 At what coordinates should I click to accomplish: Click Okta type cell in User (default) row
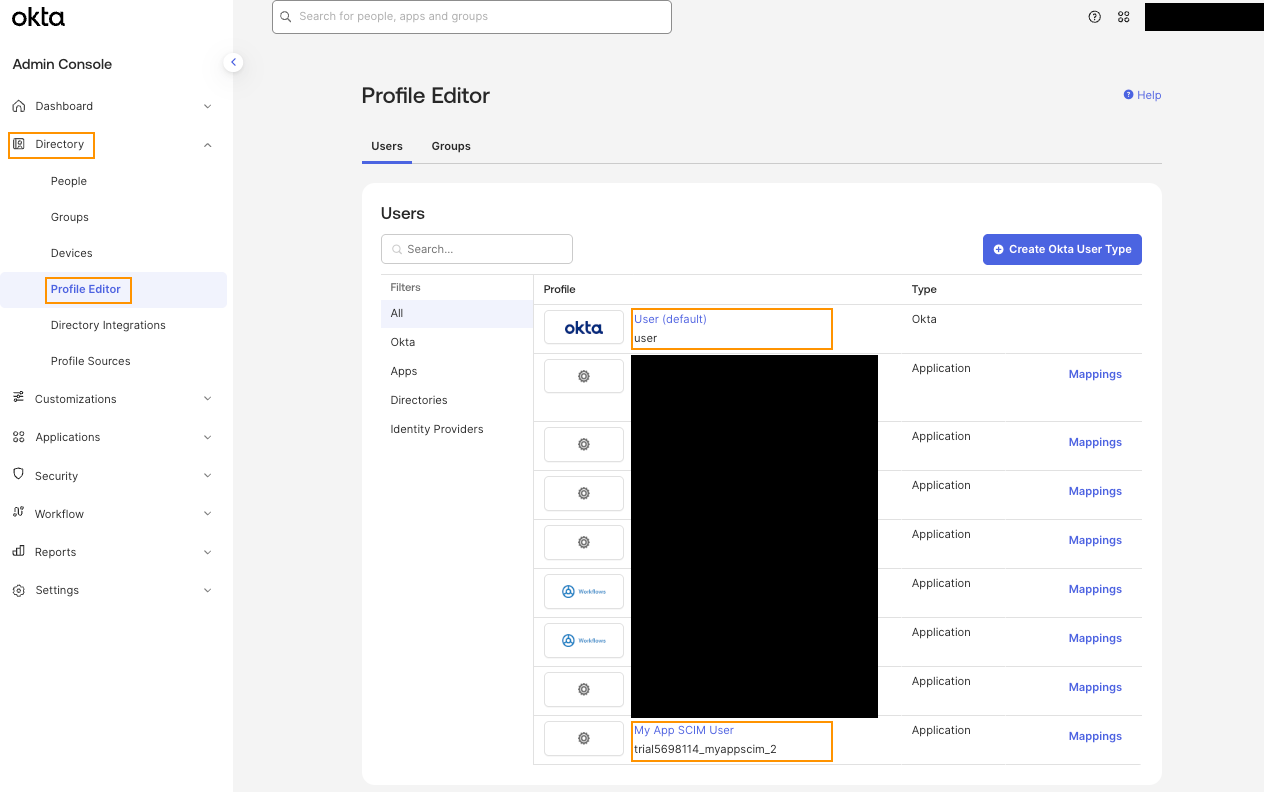click(924, 319)
